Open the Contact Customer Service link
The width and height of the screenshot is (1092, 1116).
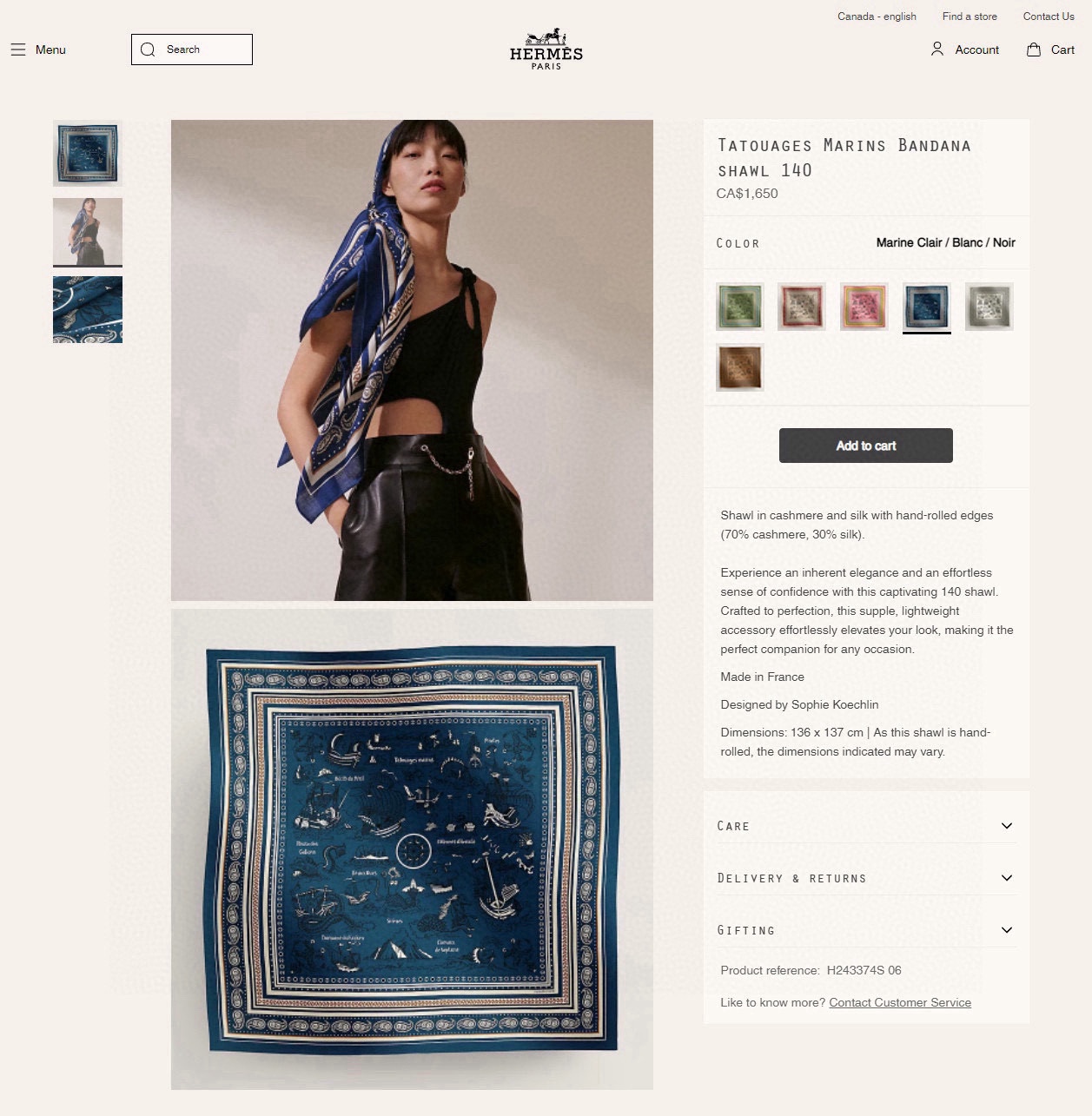tap(900, 1002)
